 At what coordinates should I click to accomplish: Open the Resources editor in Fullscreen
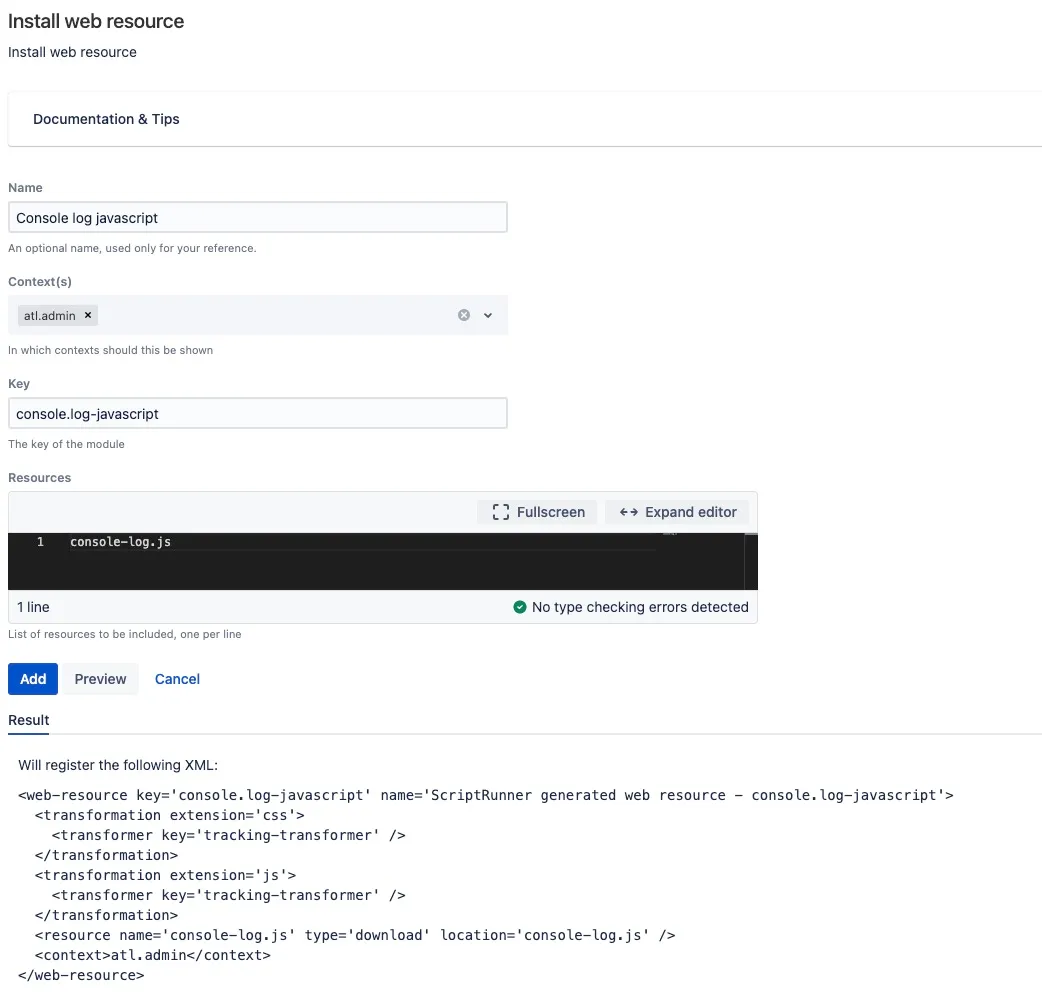[x=538, y=512]
